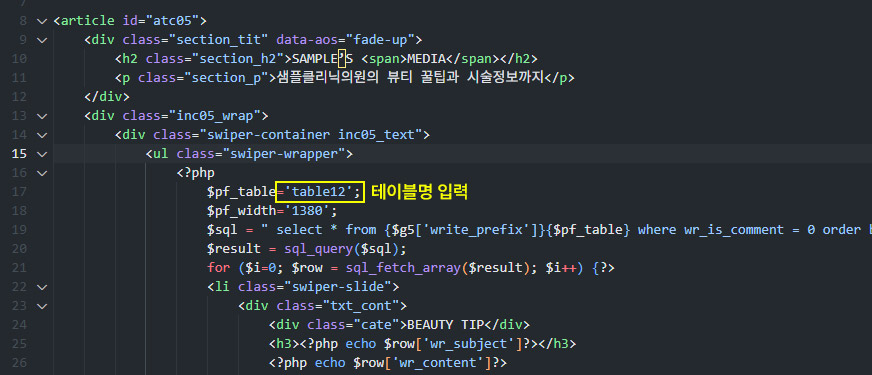Fold the swiper-slide li on line 22
This screenshot has height=375, width=872.
click(x=42, y=287)
